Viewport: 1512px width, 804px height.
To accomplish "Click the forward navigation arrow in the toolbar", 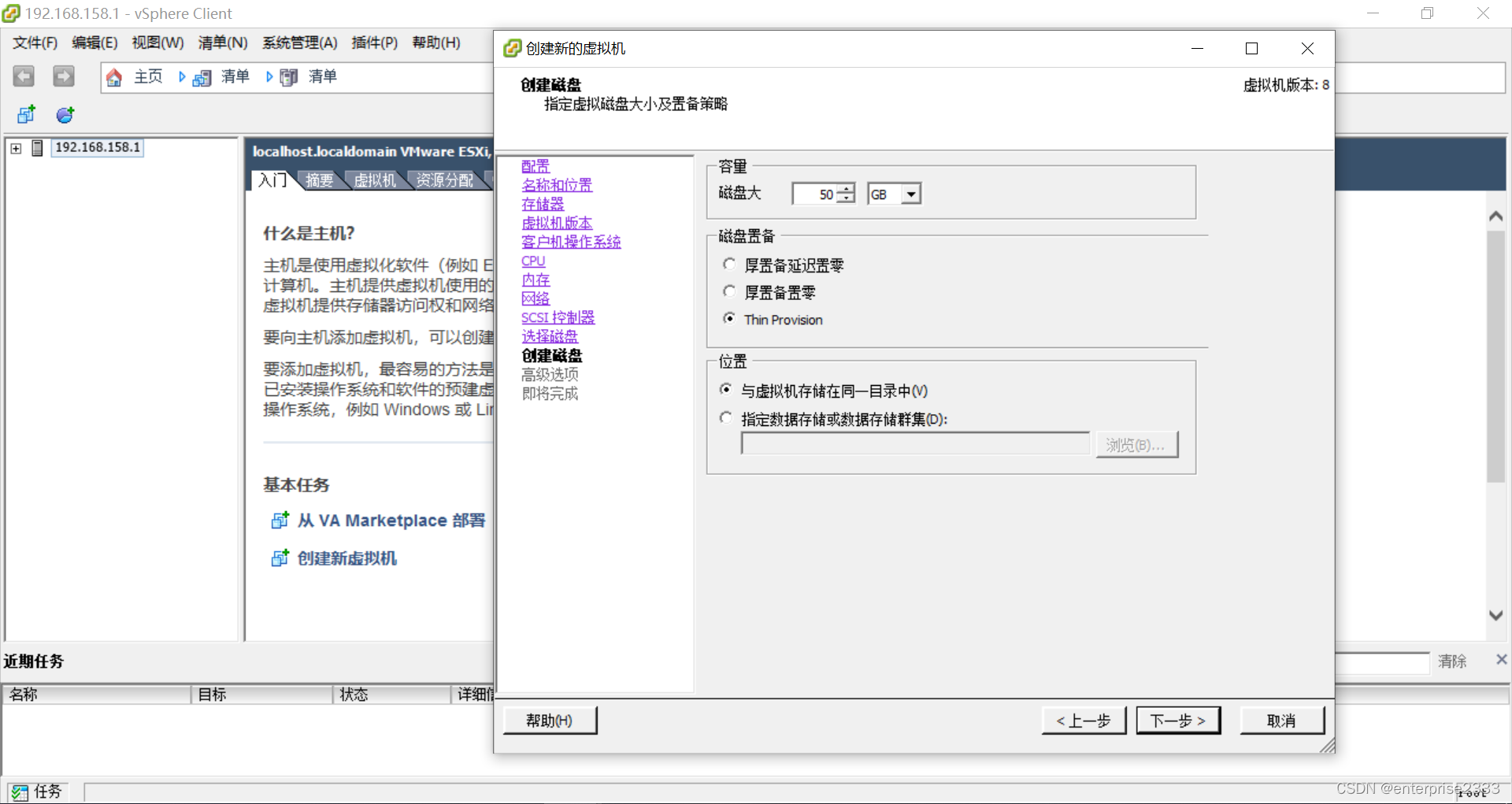I will [64, 76].
